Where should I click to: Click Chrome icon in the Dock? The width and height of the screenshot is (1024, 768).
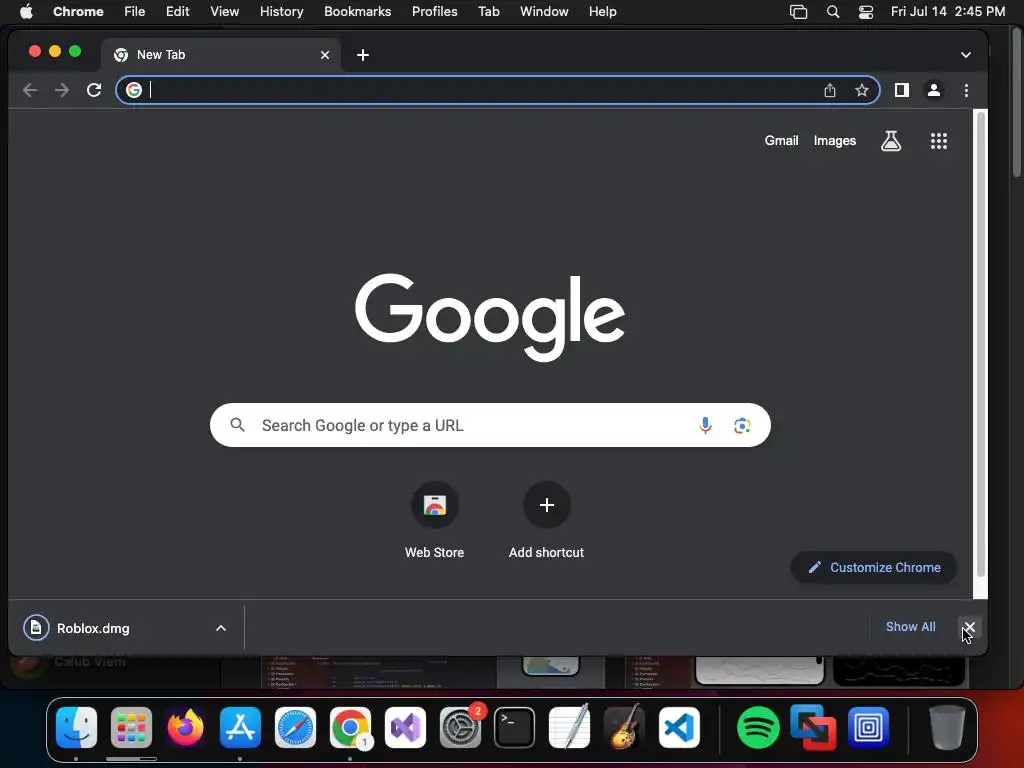coord(351,728)
